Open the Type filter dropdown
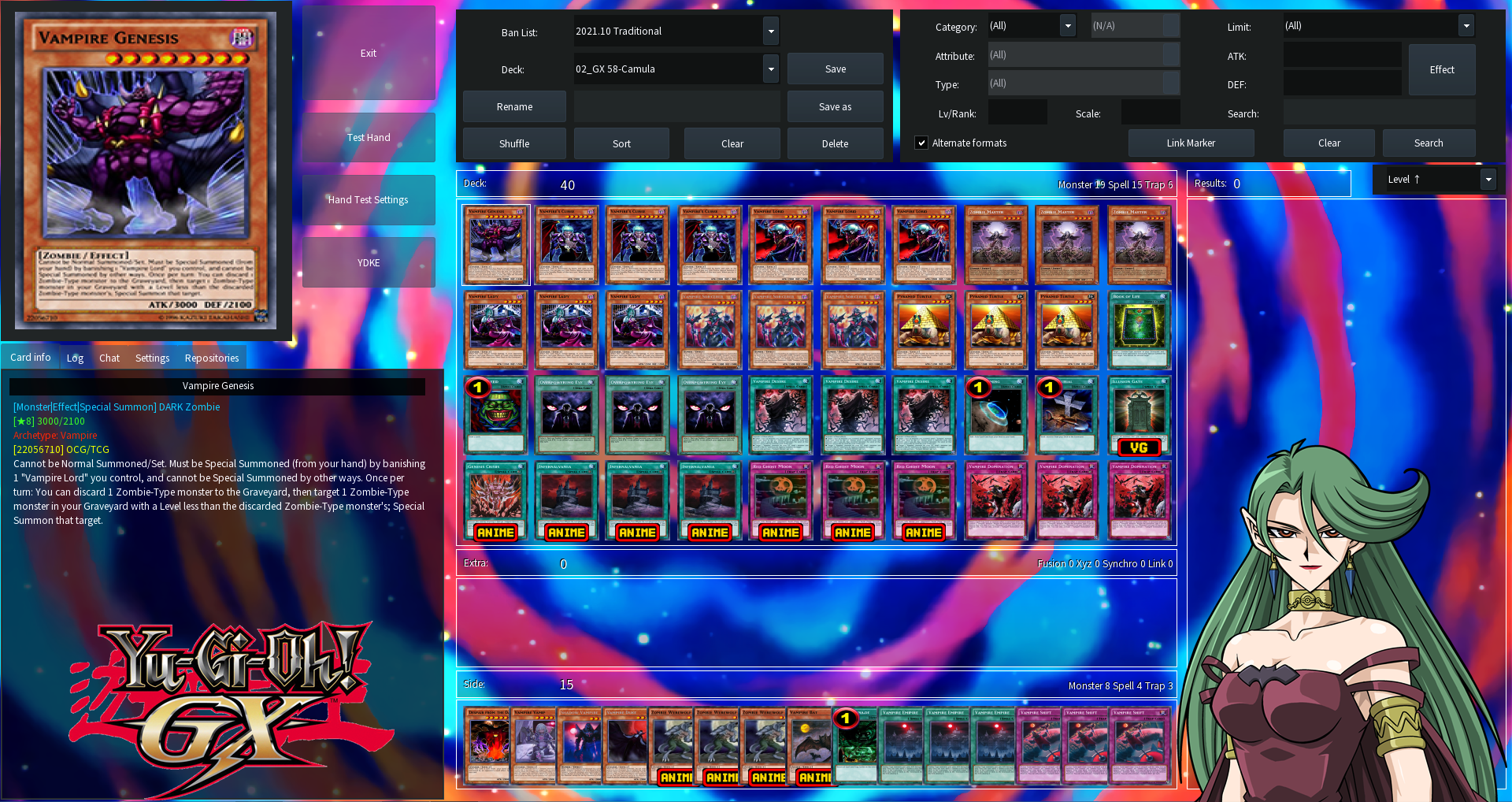This screenshot has height=802, width=1512. click(x=1084, y=84)
